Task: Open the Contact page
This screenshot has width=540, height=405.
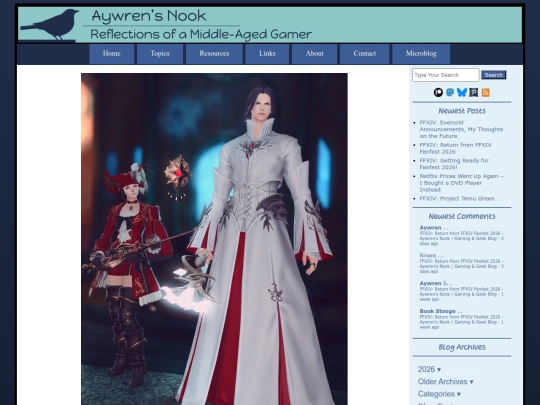Action: (364, 54)
